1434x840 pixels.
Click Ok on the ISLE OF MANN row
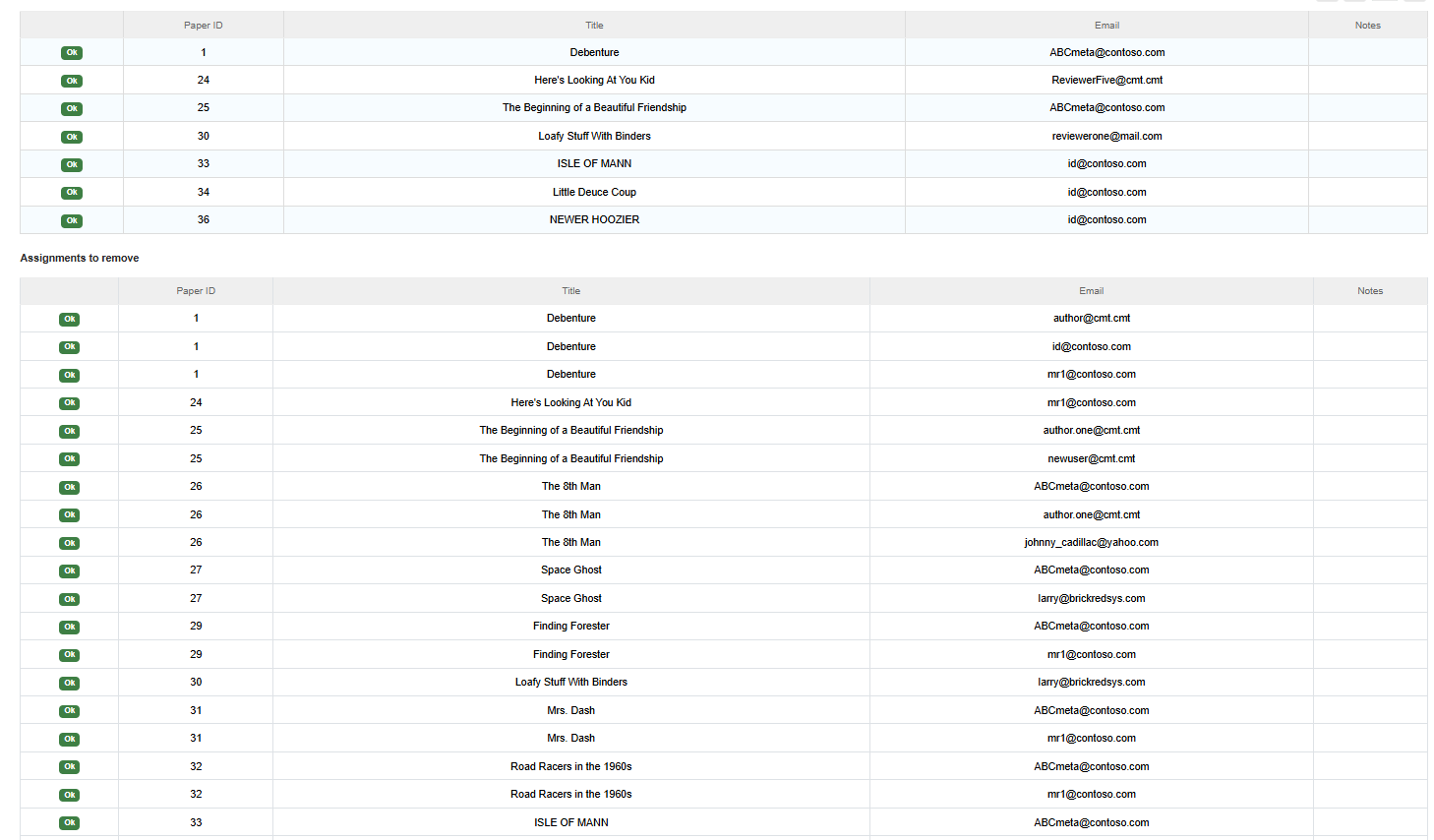click(72, 164)
